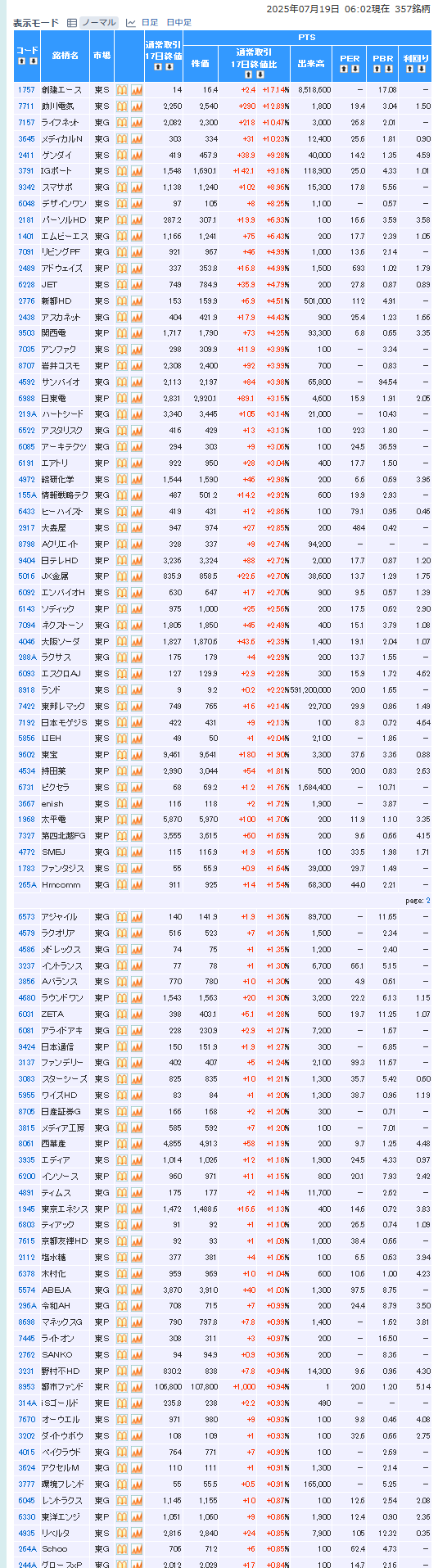Sort 利回り column descending arrow
The height and width of the screenshot is (1568, 438).
click(x=420, y=68)
